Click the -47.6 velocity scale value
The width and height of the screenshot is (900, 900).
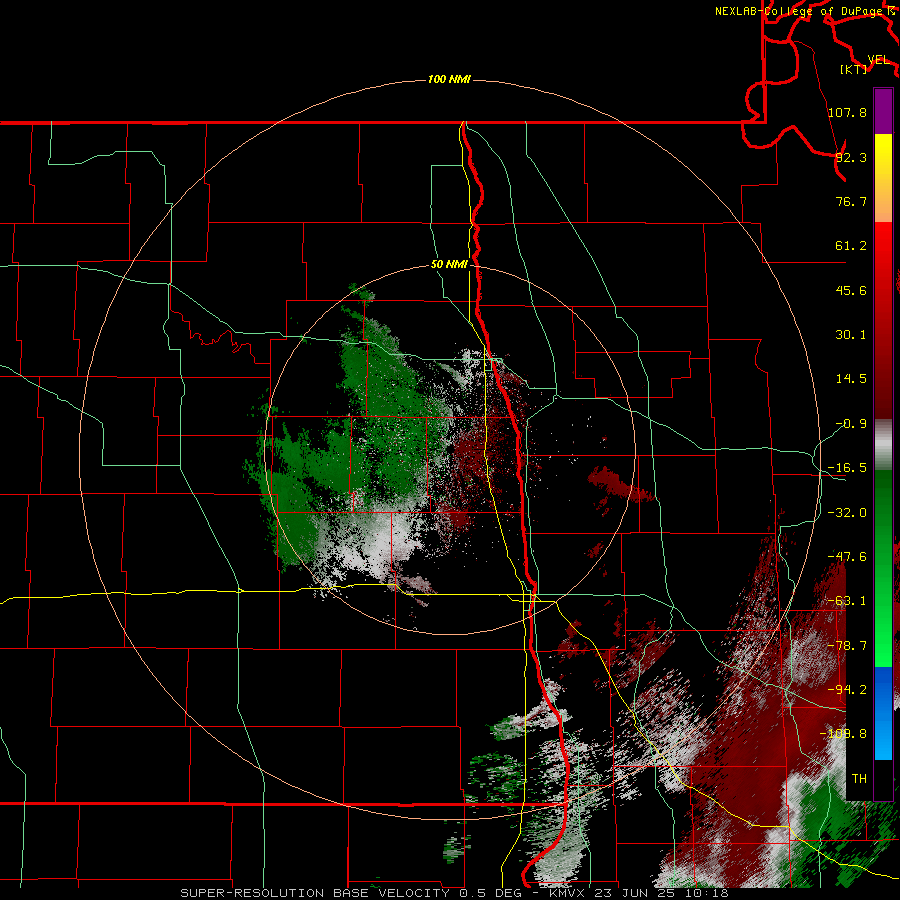[x=847, y=557]
